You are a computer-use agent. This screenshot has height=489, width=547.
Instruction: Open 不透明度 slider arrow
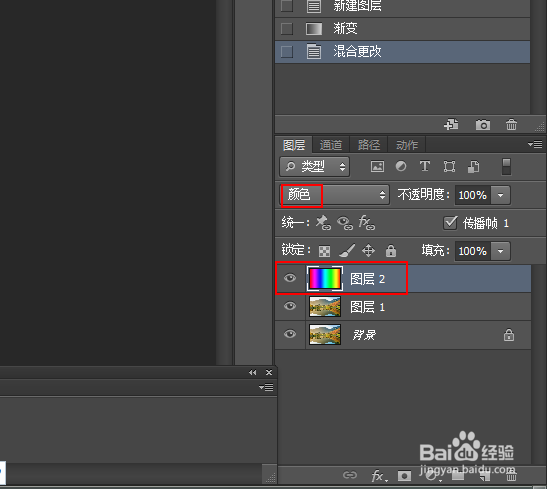pos(501,195)
